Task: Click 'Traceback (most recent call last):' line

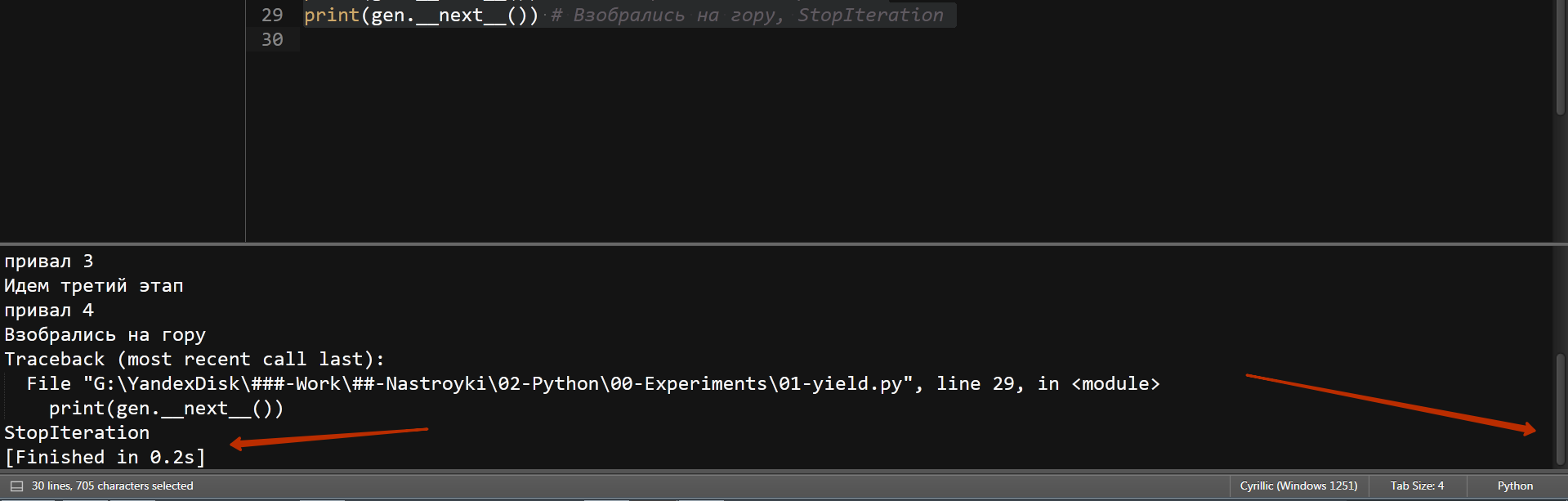Action: click(194, 360)
